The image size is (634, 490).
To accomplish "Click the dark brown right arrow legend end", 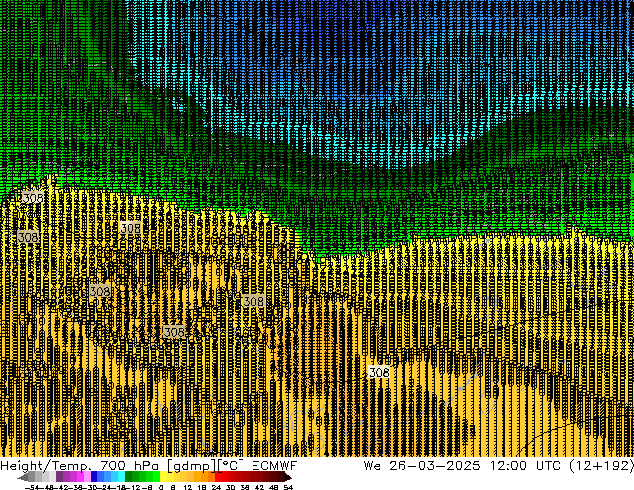I will click(287, 477).
